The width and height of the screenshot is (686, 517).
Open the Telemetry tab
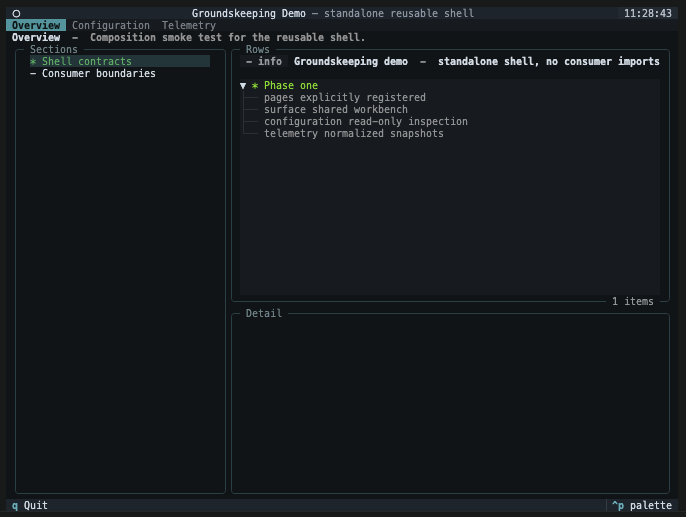point(189,25)
